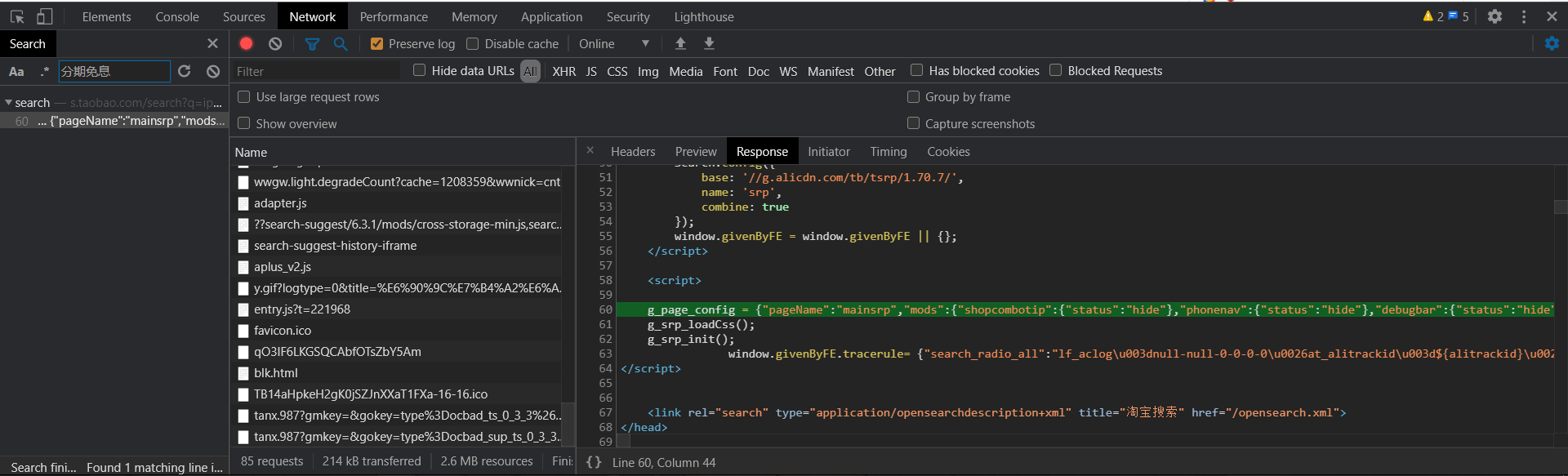Pretty print response with the curly braces icon

click(594, 462)
